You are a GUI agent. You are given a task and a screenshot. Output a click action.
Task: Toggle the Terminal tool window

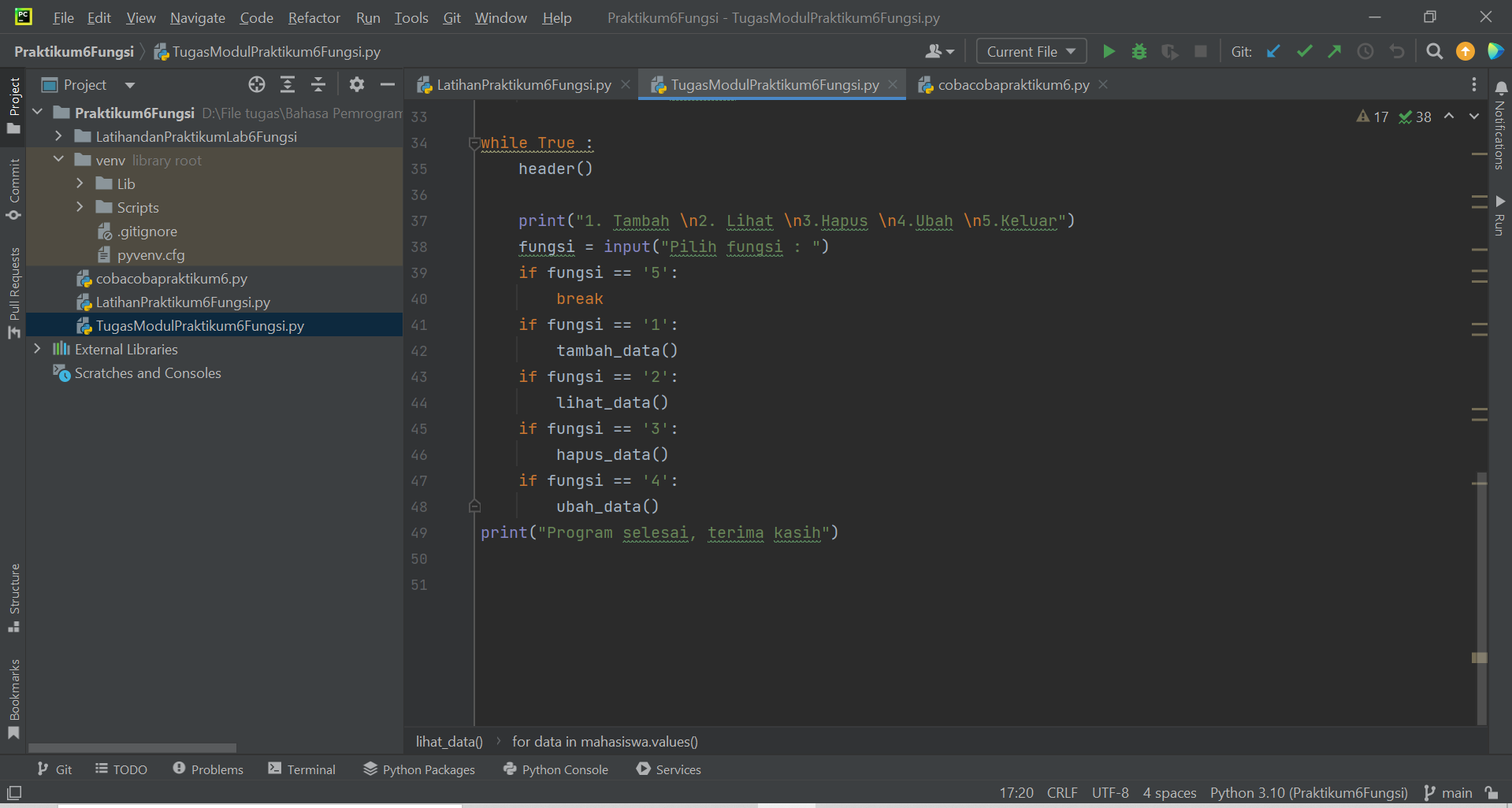pos(302,769)
